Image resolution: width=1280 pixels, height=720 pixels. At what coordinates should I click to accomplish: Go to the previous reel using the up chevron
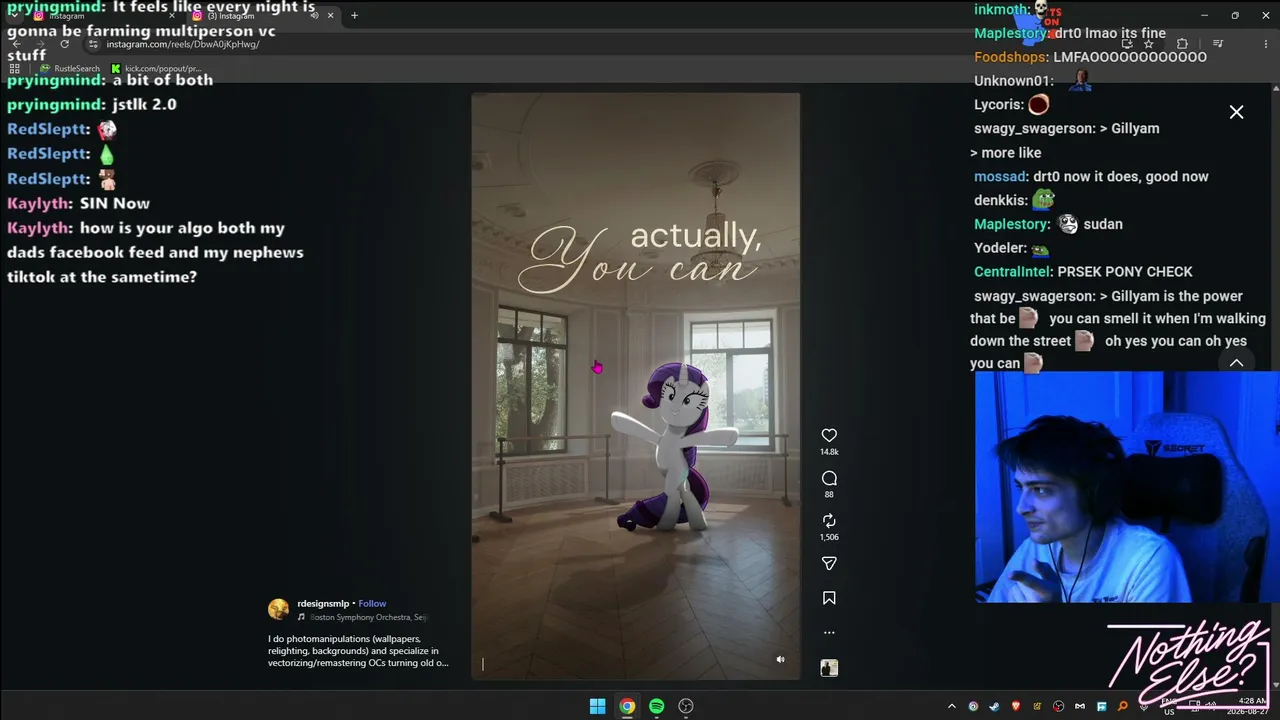tap(1236, 363)
